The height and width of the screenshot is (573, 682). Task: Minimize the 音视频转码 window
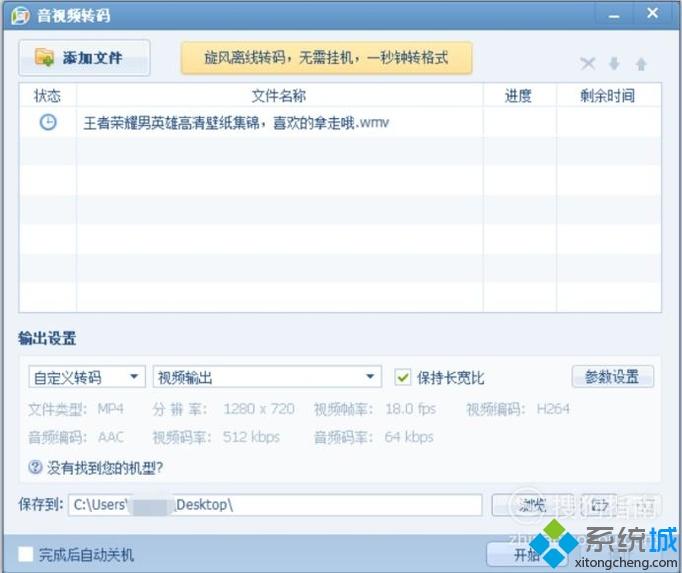tap(614, 15)
